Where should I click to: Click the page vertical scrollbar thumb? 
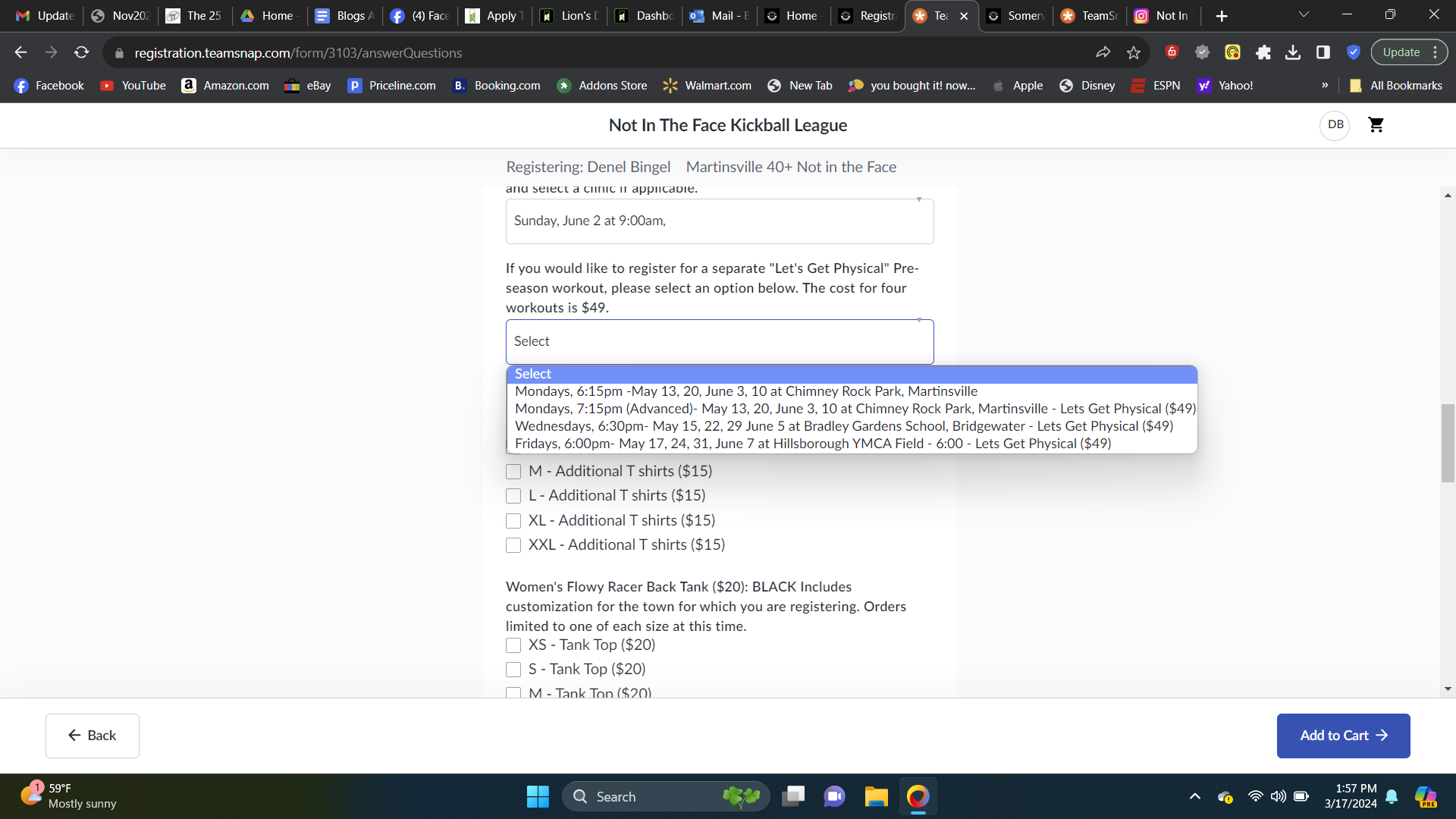1448,444
